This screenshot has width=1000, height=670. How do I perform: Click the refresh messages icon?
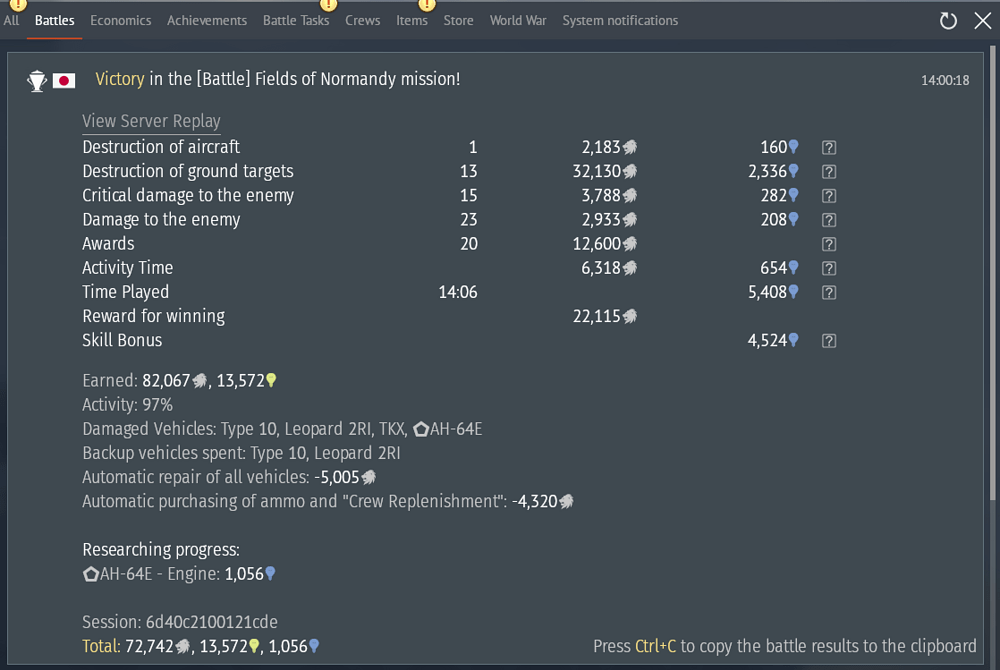click(x=948, y=21)
